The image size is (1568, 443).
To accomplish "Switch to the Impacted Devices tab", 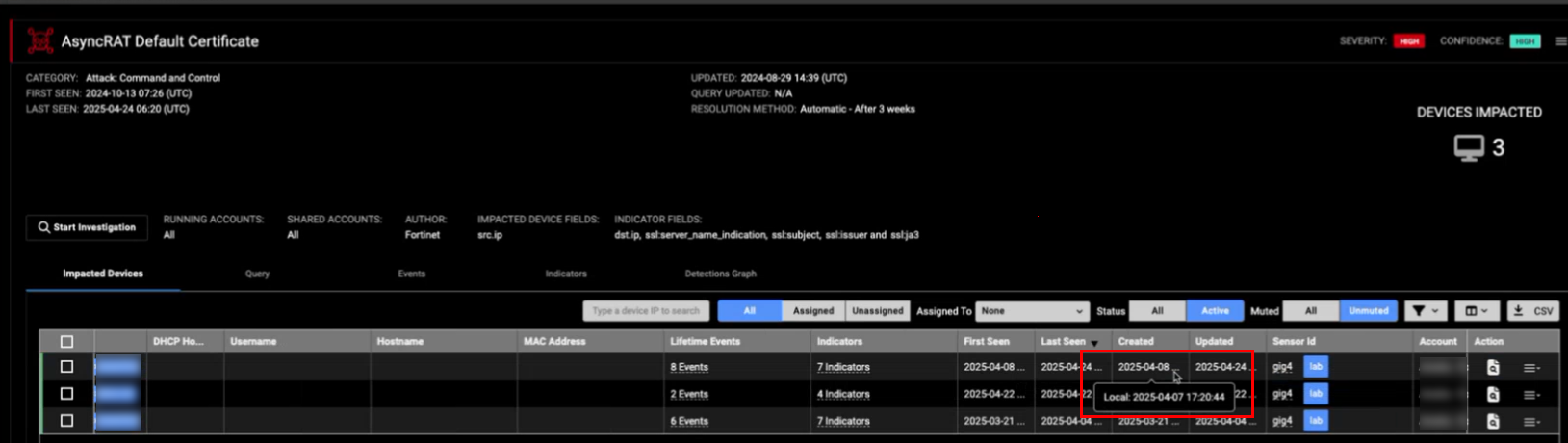I will click(103, 274).
